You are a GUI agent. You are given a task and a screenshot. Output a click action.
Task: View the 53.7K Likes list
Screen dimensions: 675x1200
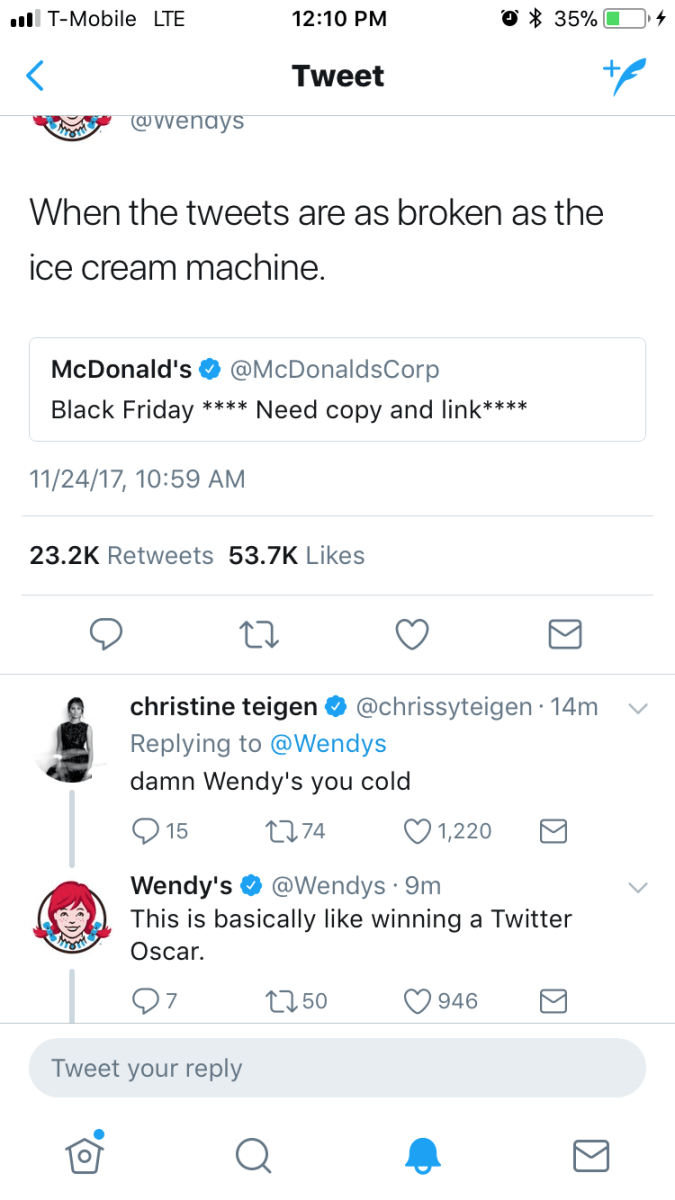coord(296,555)
